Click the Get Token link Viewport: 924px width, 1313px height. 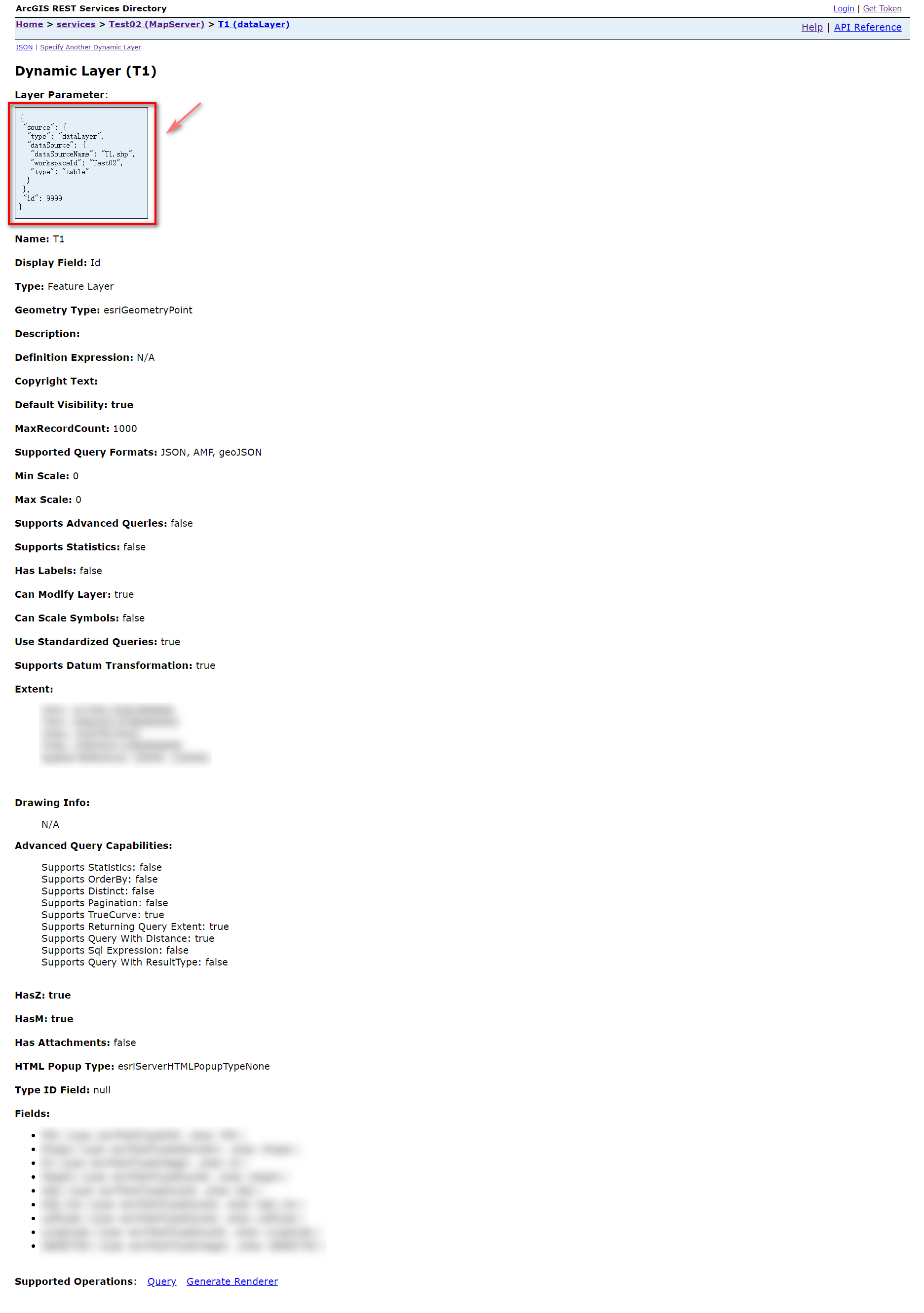881,8
